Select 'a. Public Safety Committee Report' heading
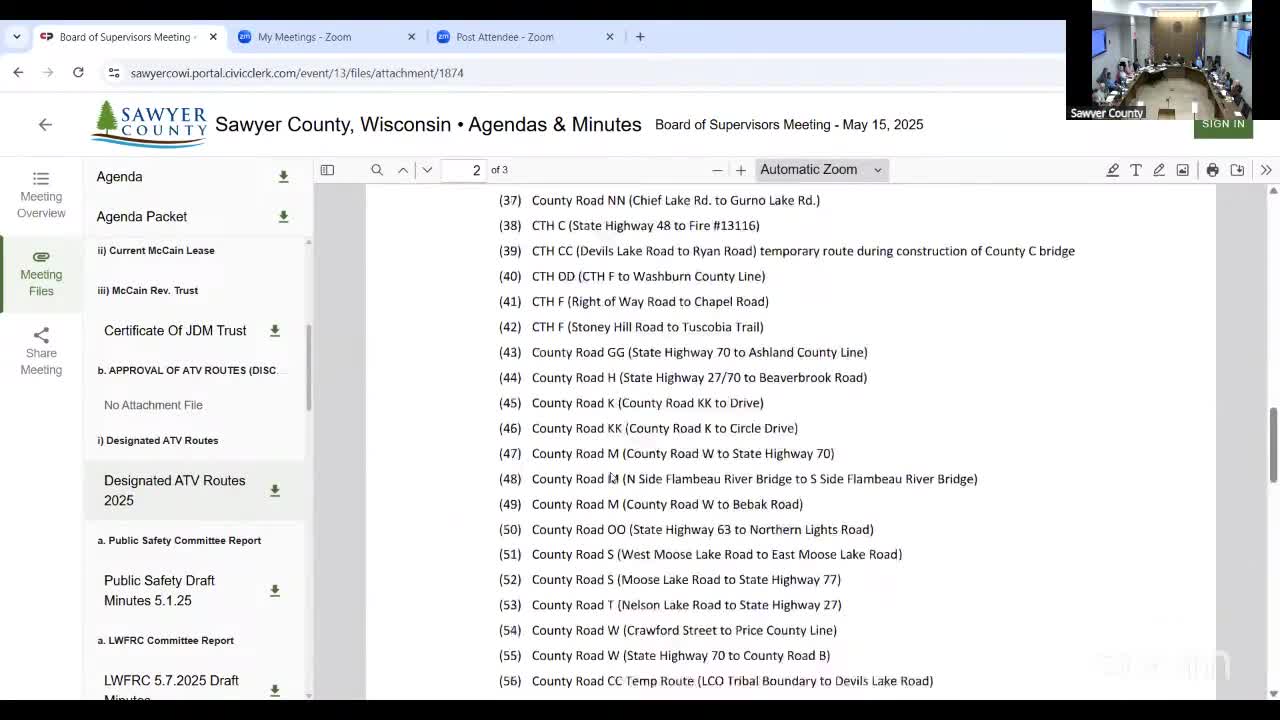This screenshot has width=1280, height=720. (x=179, y=540)
